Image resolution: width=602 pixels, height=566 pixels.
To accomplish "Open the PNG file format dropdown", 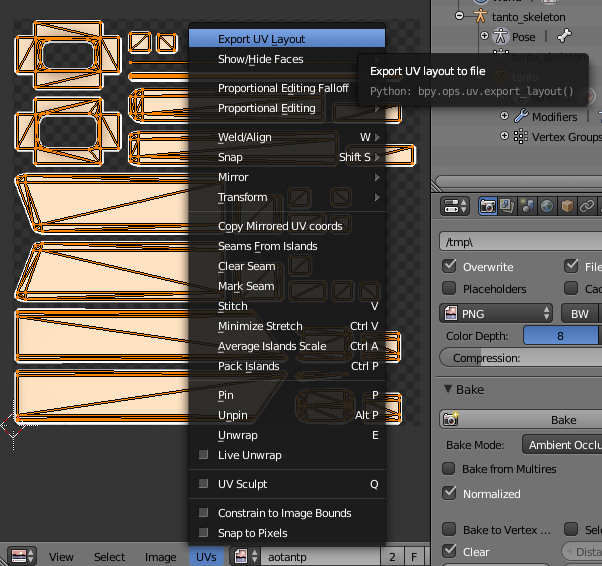I will tap(496, 314).
